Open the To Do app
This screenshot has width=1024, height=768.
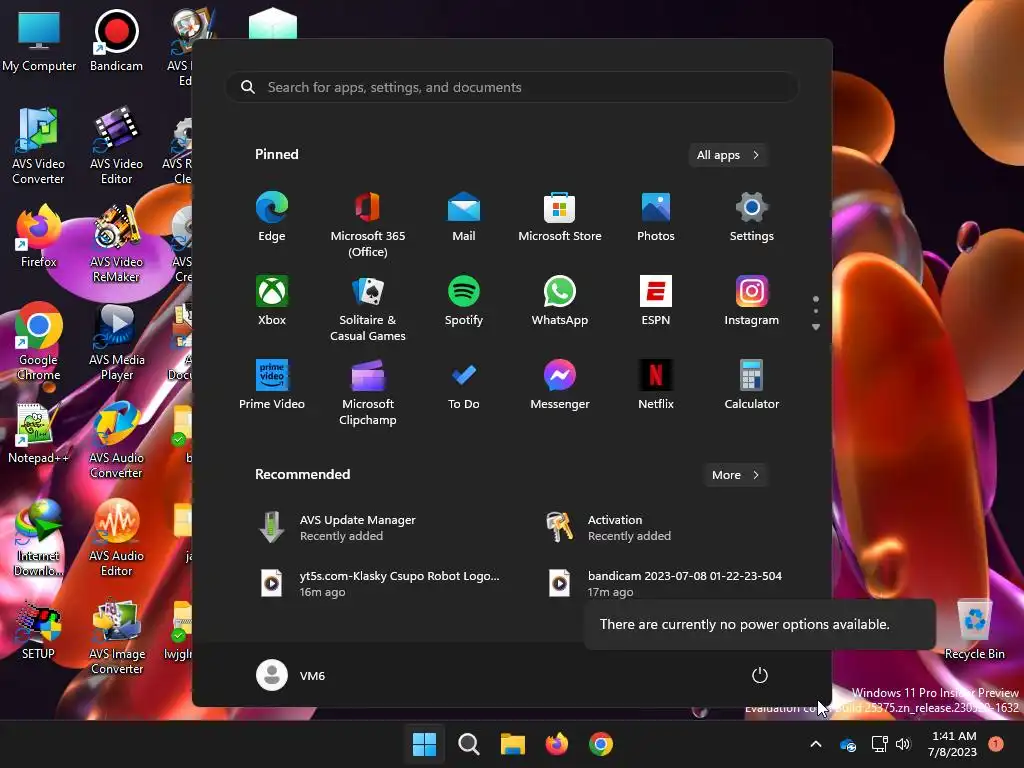[464, 385]
